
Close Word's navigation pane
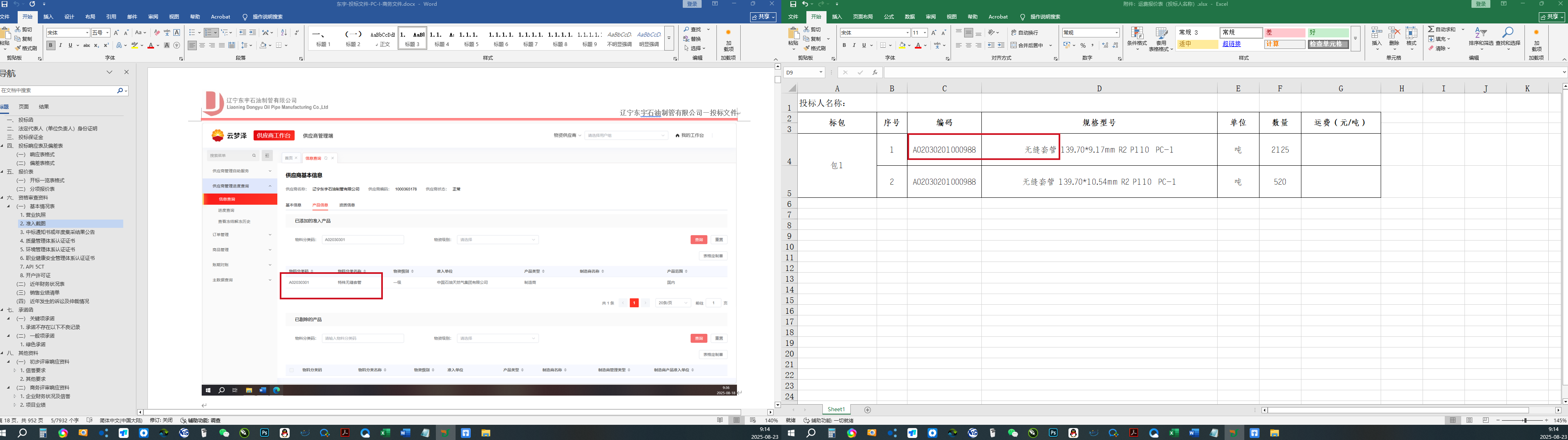coord(127,72)
